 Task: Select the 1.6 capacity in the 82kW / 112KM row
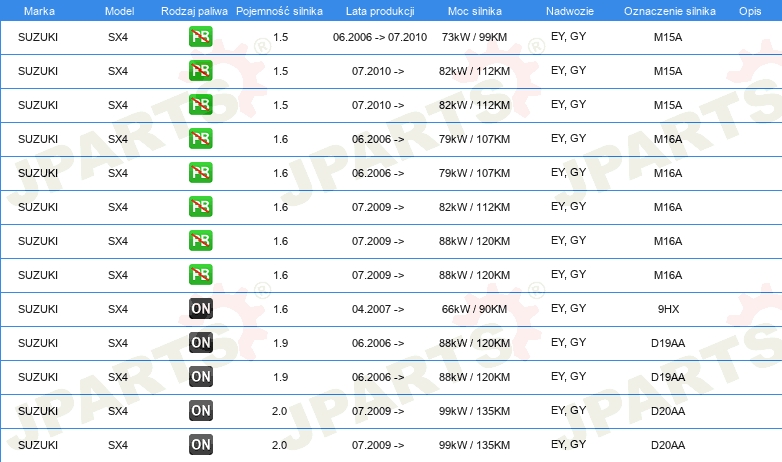280,207
